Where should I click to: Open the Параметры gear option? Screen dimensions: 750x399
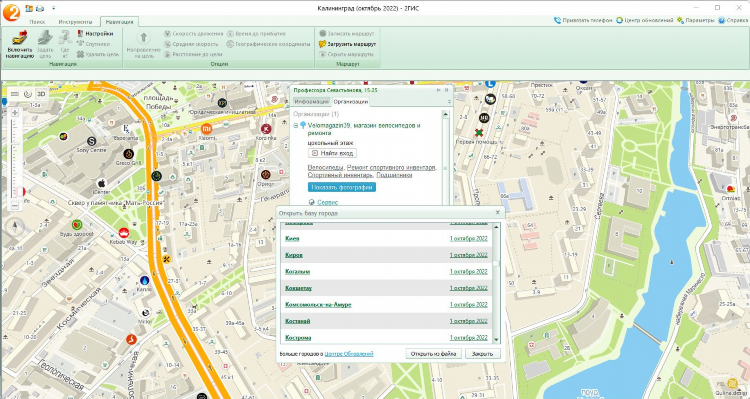click(x=695, y=21)
